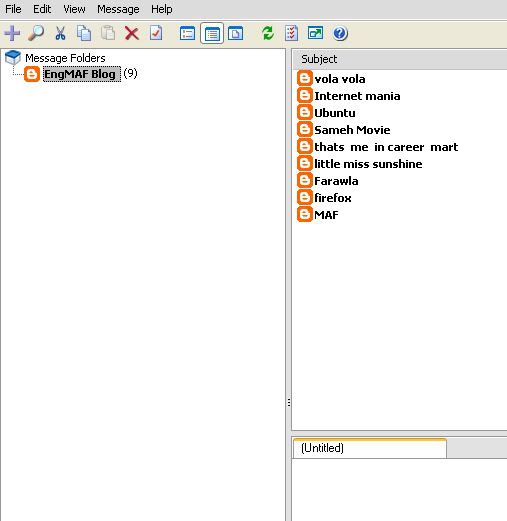507x521 pixels.
Task: Click the Copy icon in toolbar
Action: (x=84, y=33)
